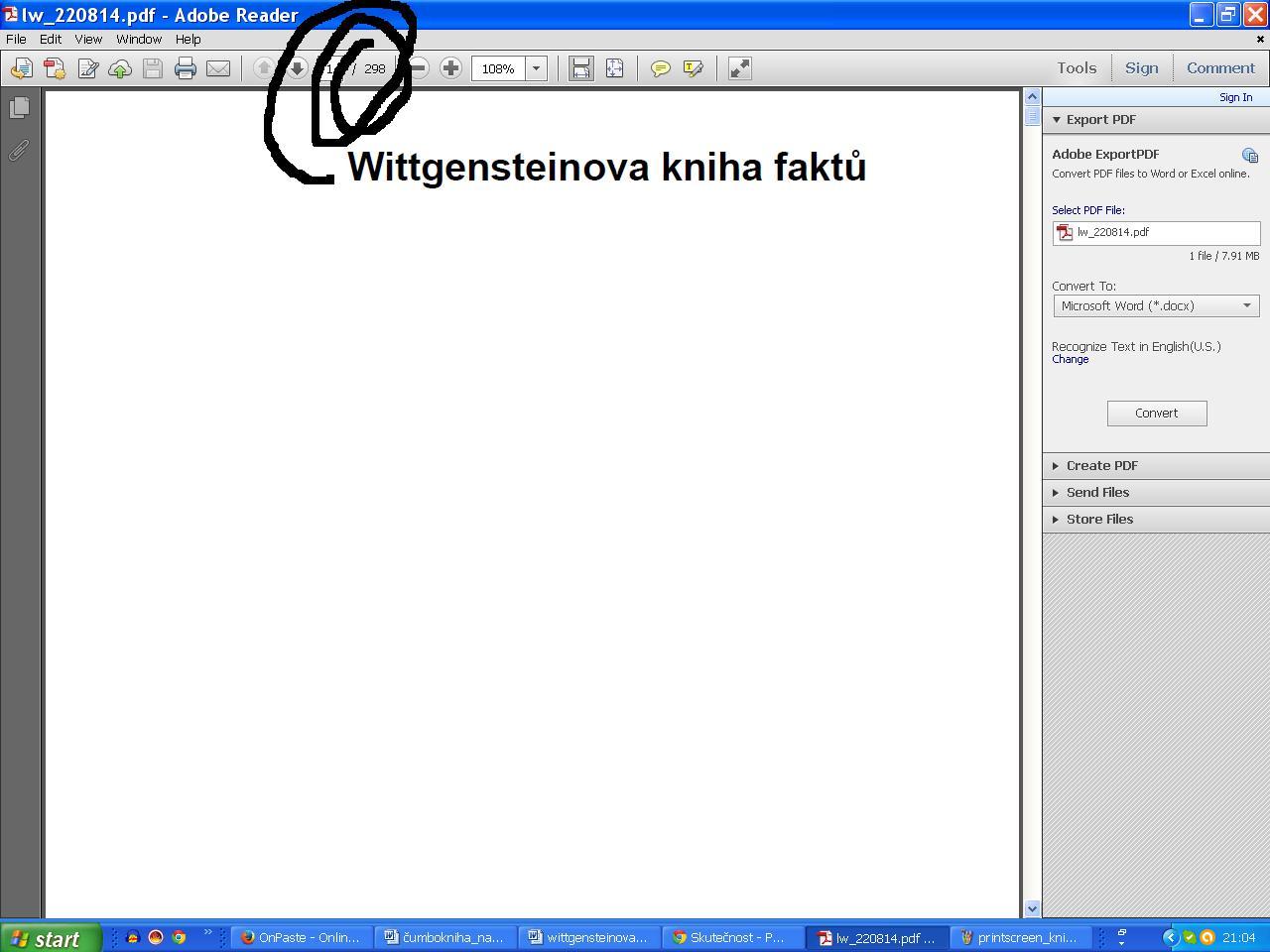Select the lw_220814.pdf file field
The width and height of the screenshot is (1270, 952).
coord(1156,232)
